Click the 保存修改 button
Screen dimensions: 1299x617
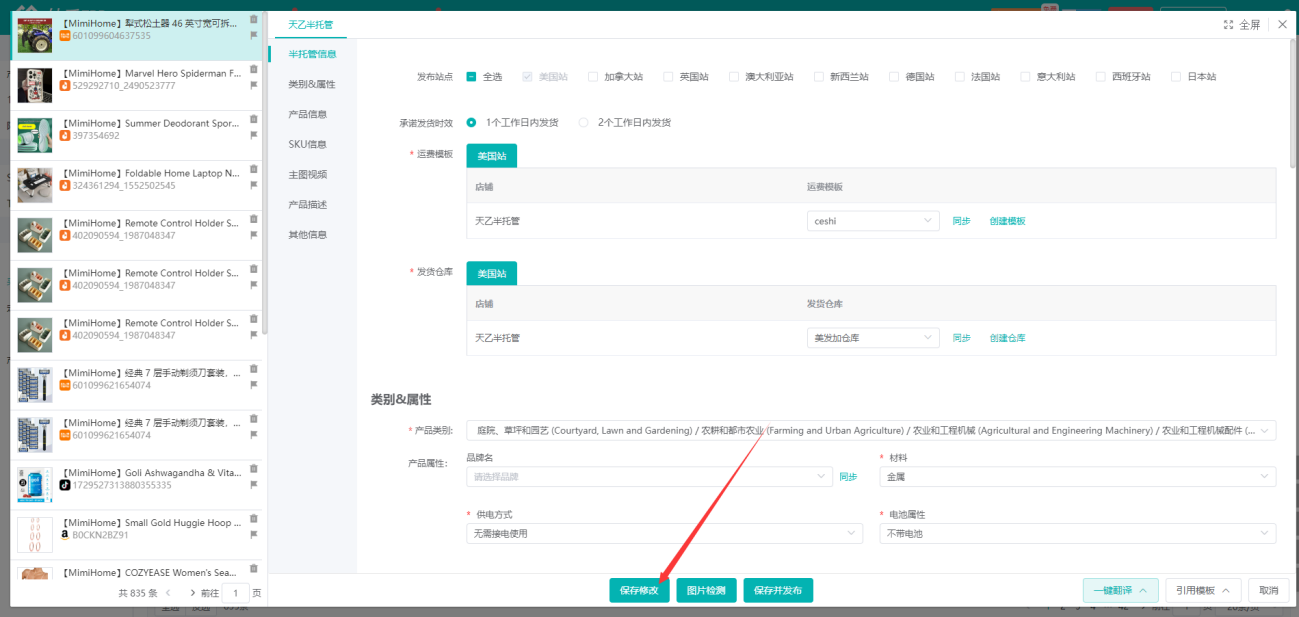(x=639, y=590)
